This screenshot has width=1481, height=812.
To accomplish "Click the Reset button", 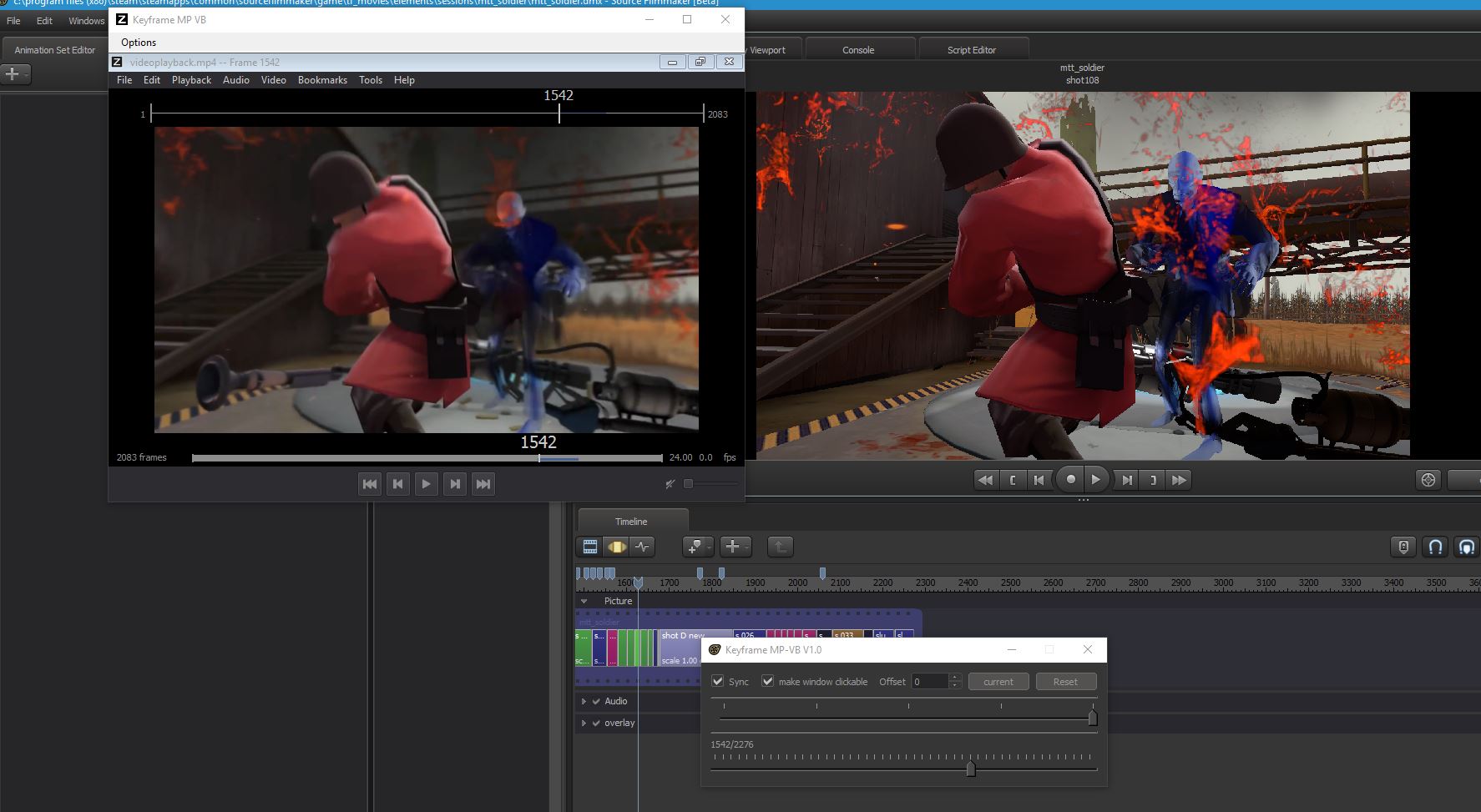I will (x=1065, y=681).
